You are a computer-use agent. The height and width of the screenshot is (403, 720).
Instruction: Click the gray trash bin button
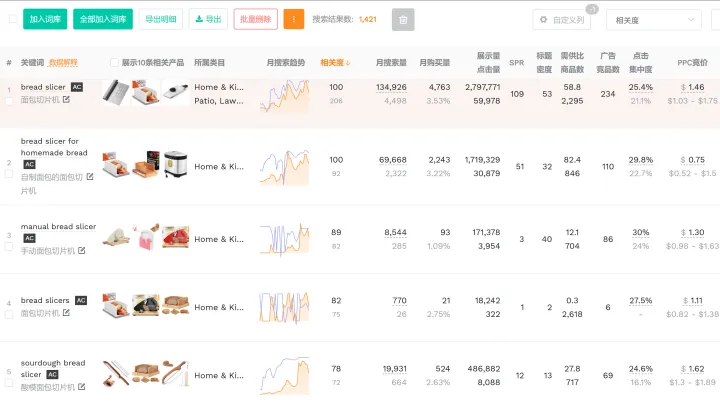click(x=403, y=20)
